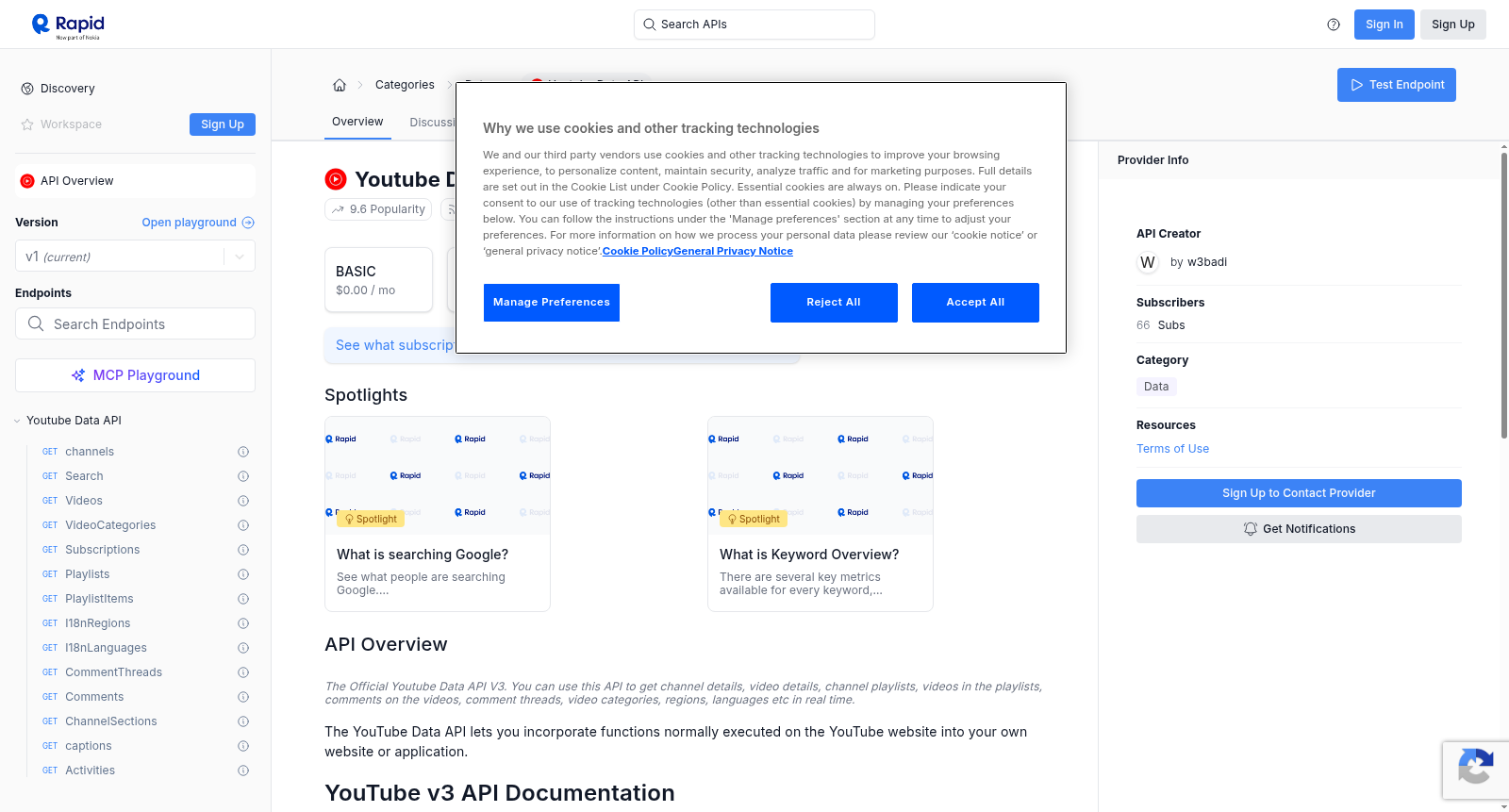Click the Rapid logo
The height and width of the screenshot is (812, 1509).
coord(68,25)
